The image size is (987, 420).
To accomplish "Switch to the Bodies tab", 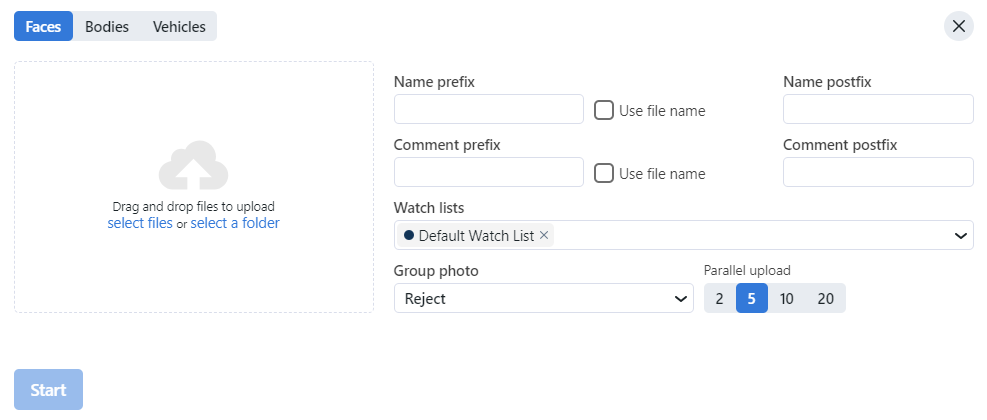I will (x=107, y=27).
